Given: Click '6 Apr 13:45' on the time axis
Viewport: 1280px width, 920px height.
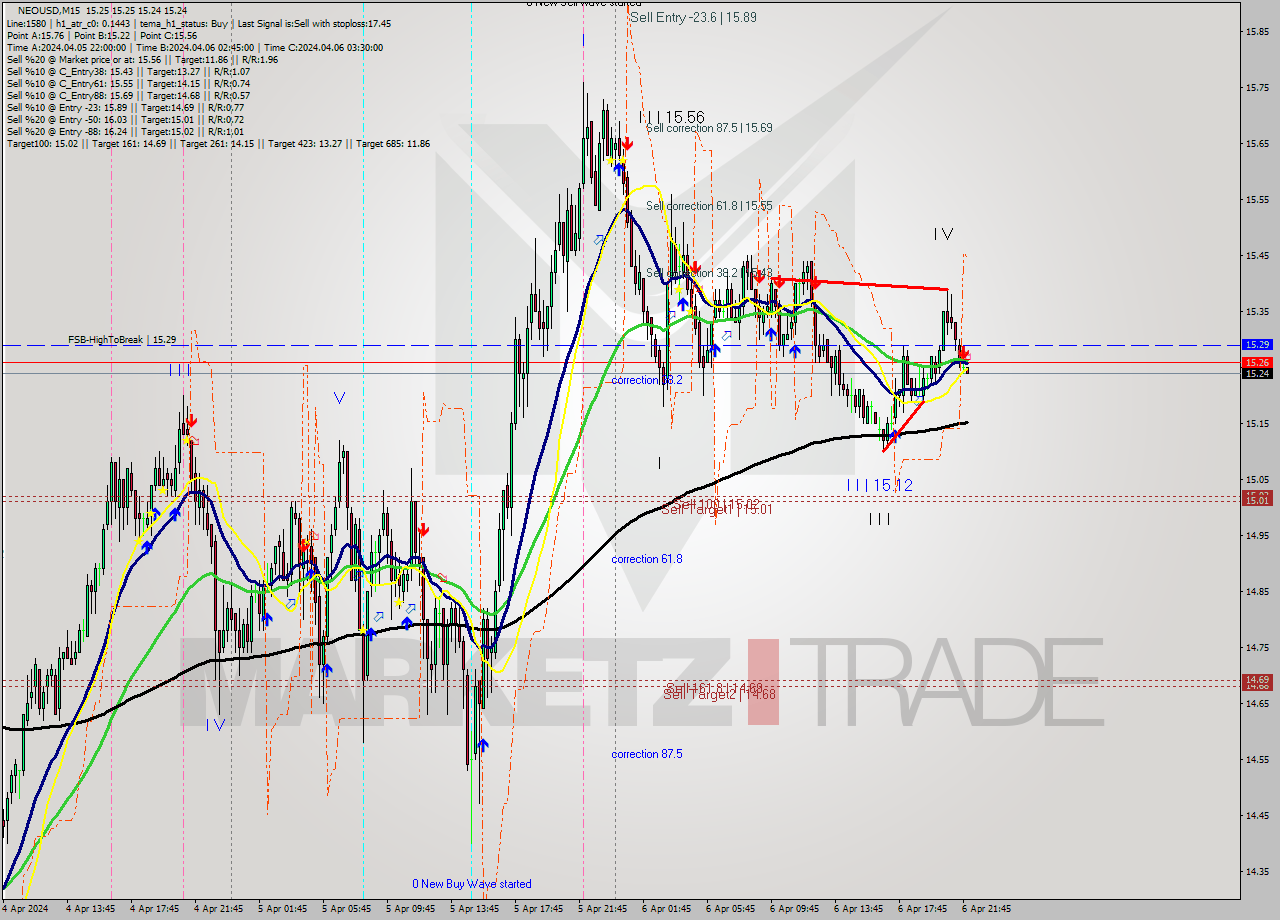Looking at the screenshot, I should point(861,909).
